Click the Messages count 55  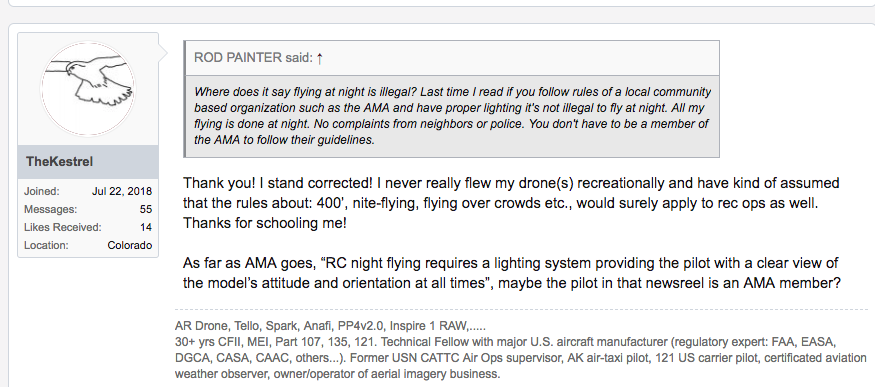pos(146,209)
